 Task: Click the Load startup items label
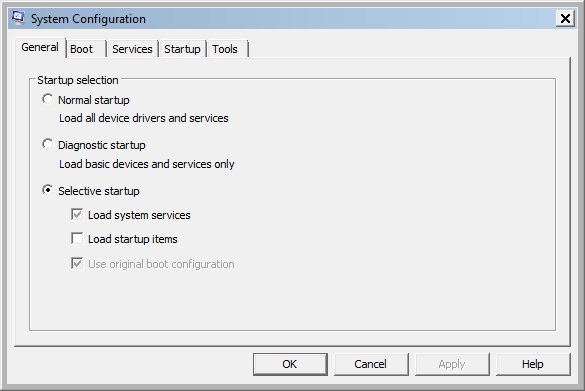click(x=133, y=239)
